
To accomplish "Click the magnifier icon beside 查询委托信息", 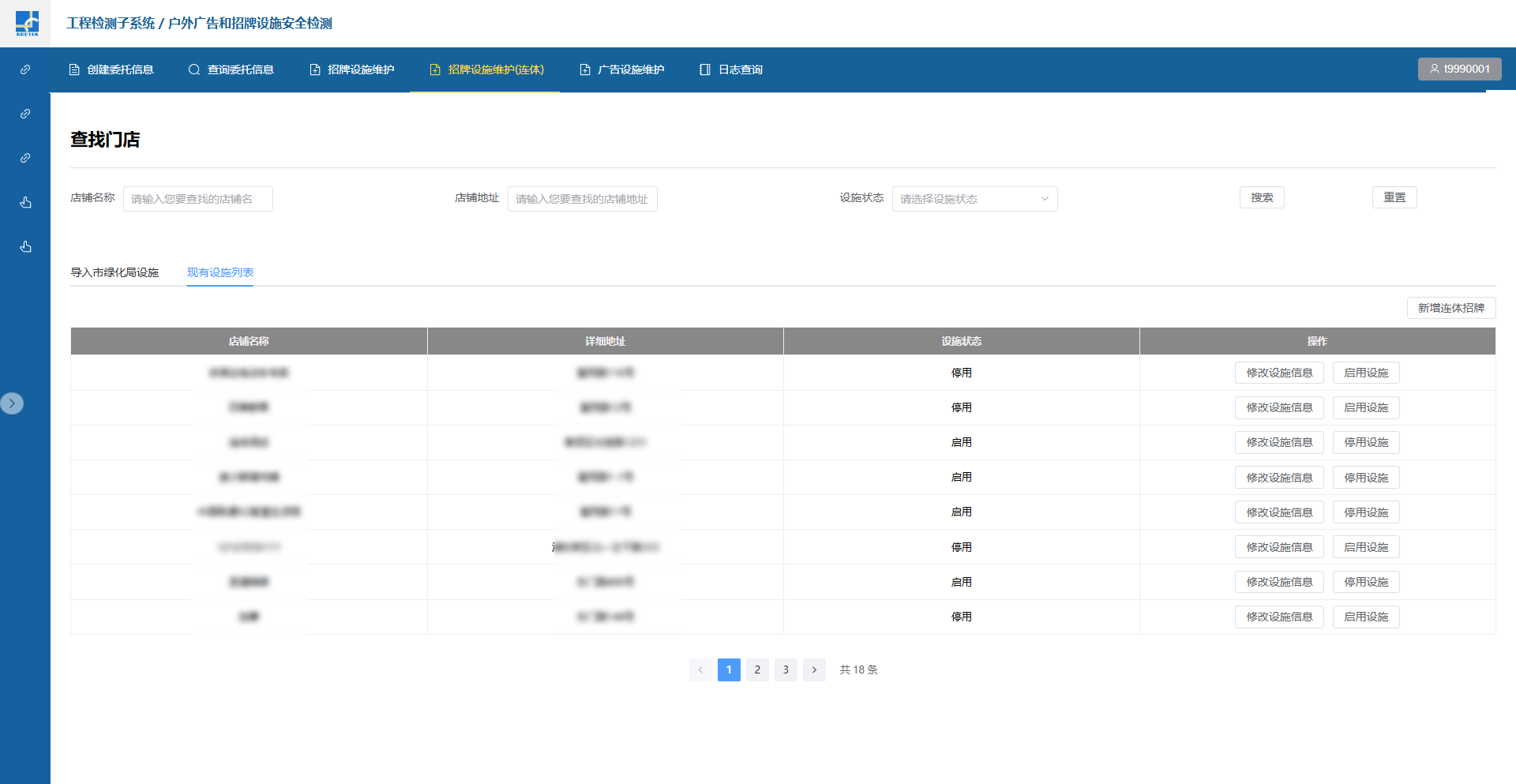I will click(x=194, y=69).
